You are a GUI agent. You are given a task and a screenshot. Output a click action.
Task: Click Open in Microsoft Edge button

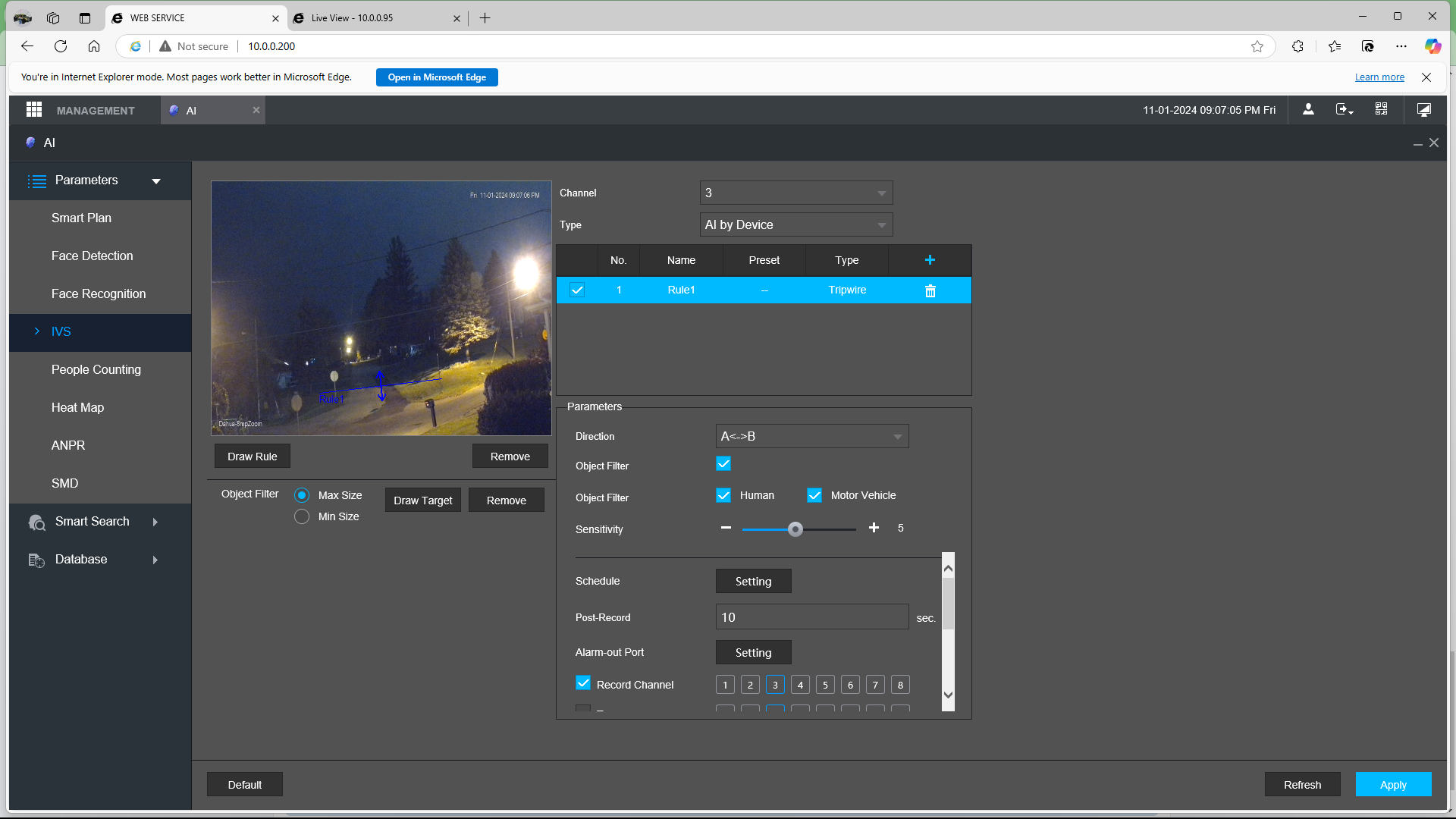(x=437, y=77)
